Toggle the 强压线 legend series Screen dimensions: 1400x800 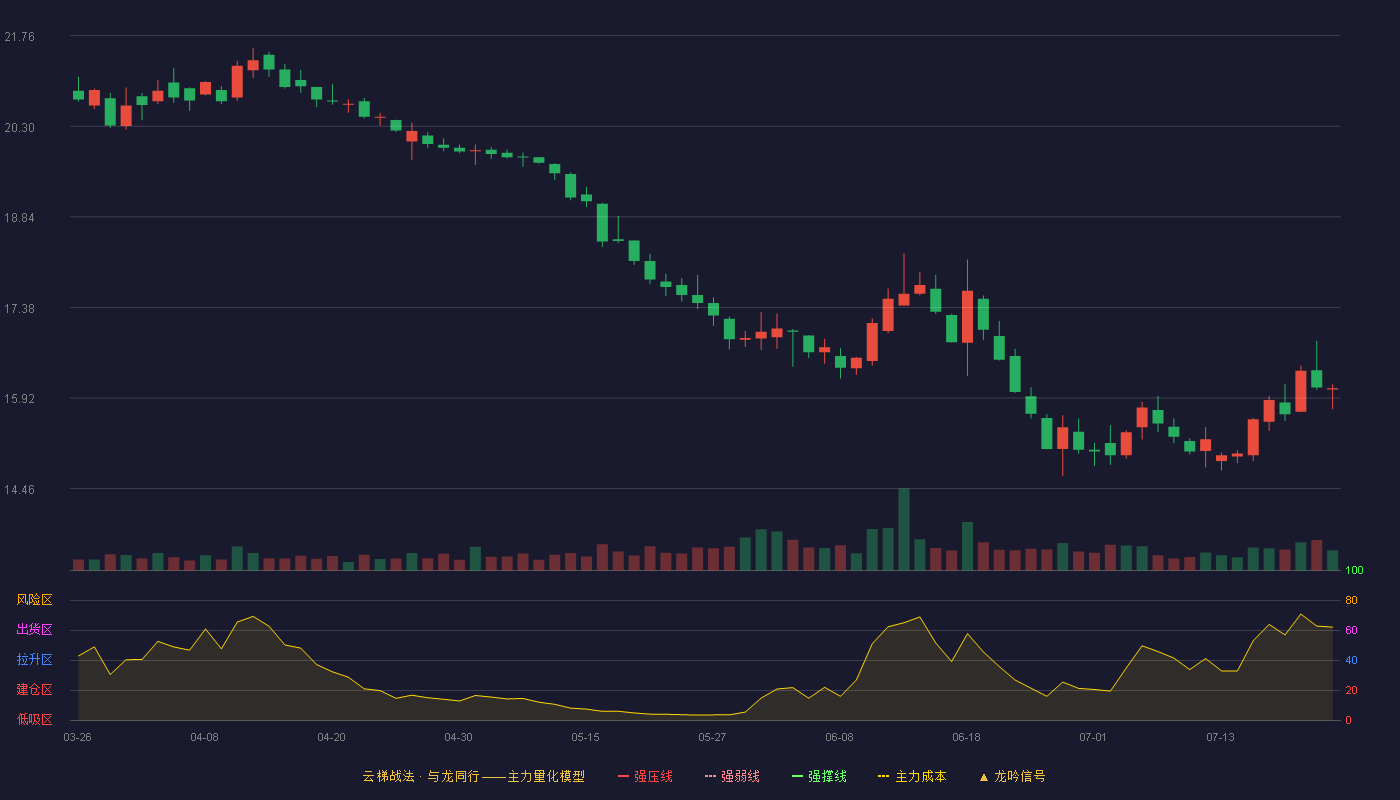coord(645,776)
